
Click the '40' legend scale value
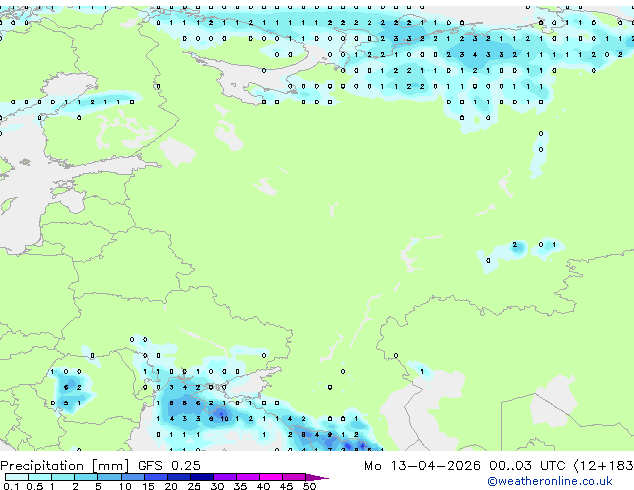tap(263, 486)
